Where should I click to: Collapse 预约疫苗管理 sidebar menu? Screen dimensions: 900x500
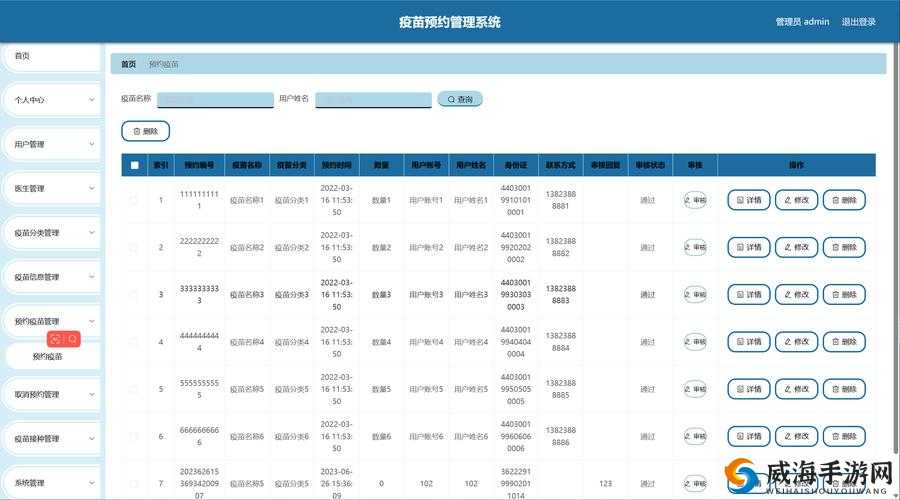(52, 321)
